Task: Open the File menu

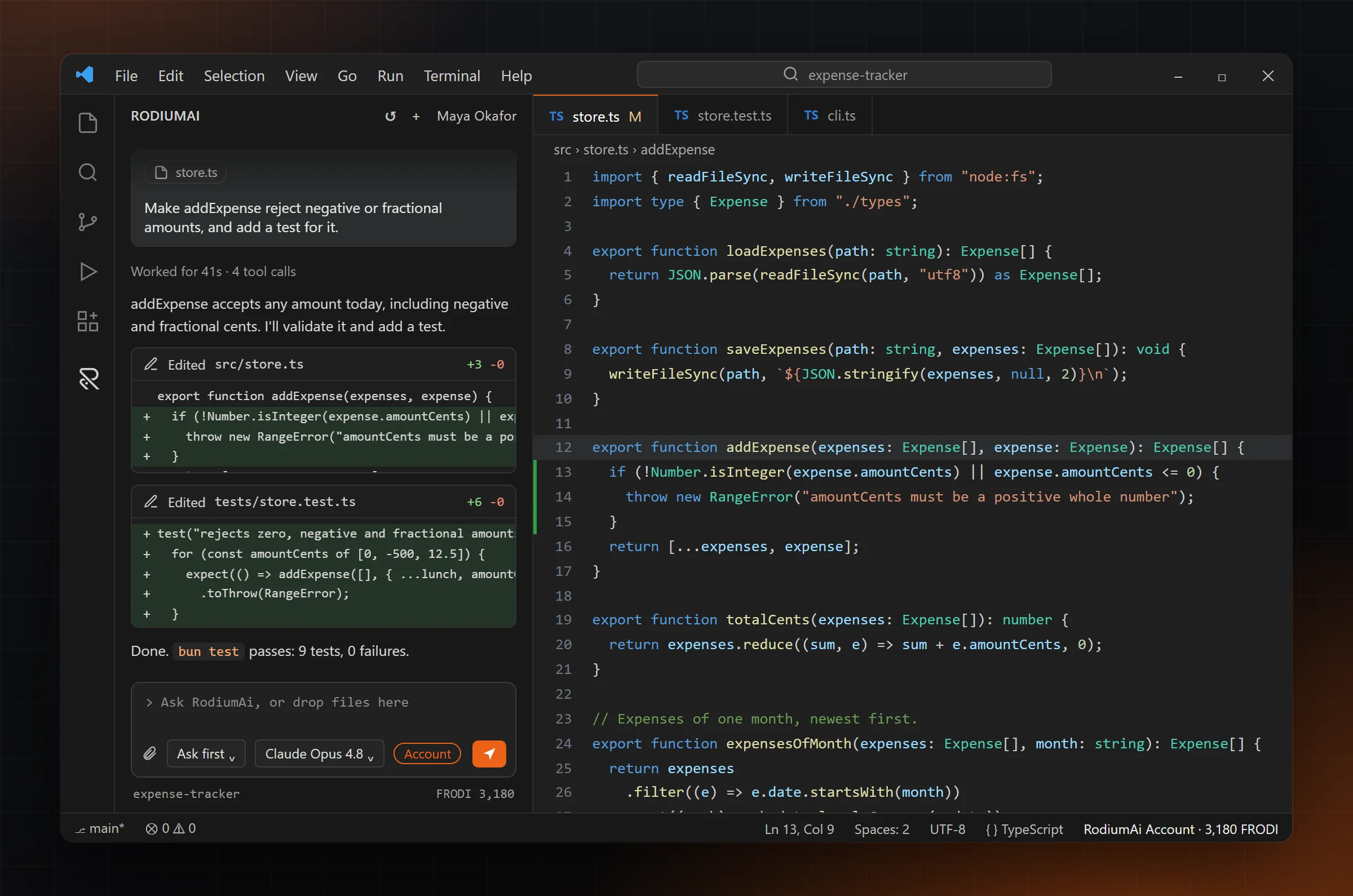Action: coord(126,76)
